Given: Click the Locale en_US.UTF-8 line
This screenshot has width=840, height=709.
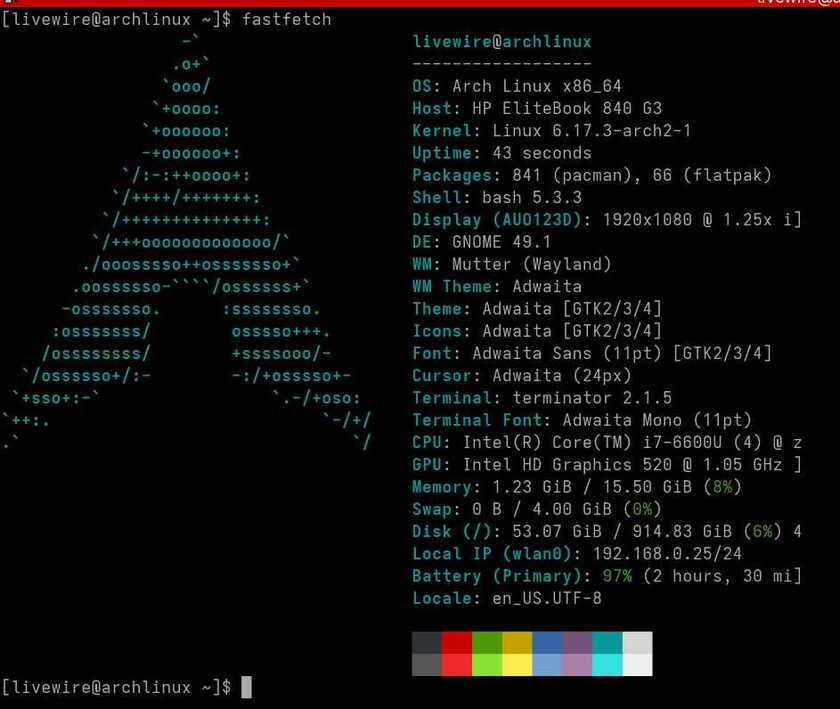Looking at the screenshot, I should (507, 598).
